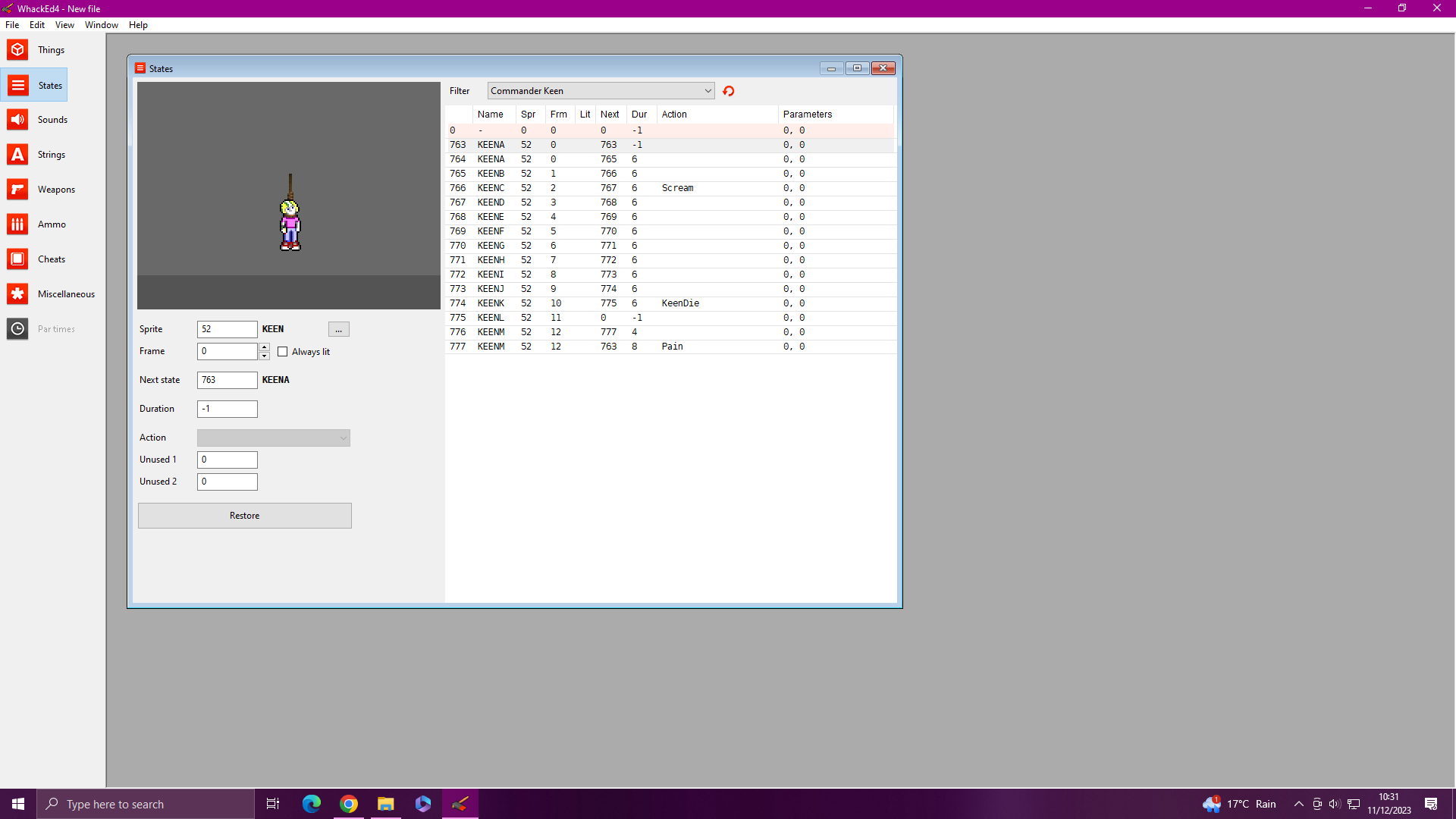
Task: Open Task View on the taskbar
Action: pos(273,804)
